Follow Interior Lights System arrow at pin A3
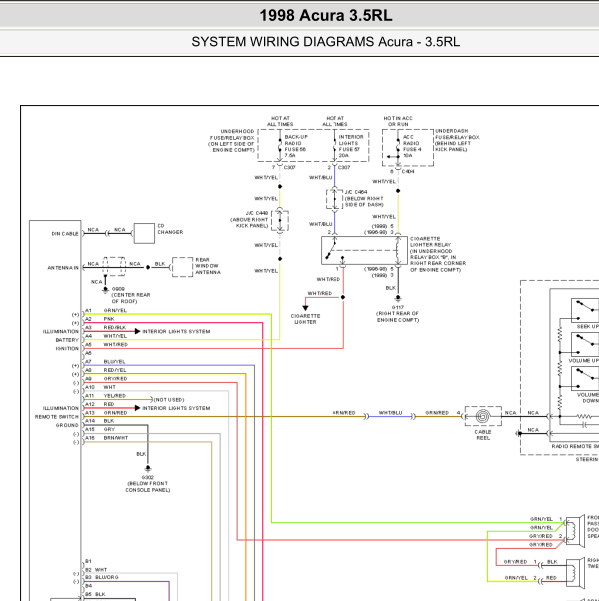Viewport: 599px width, 601px height. 137,331
